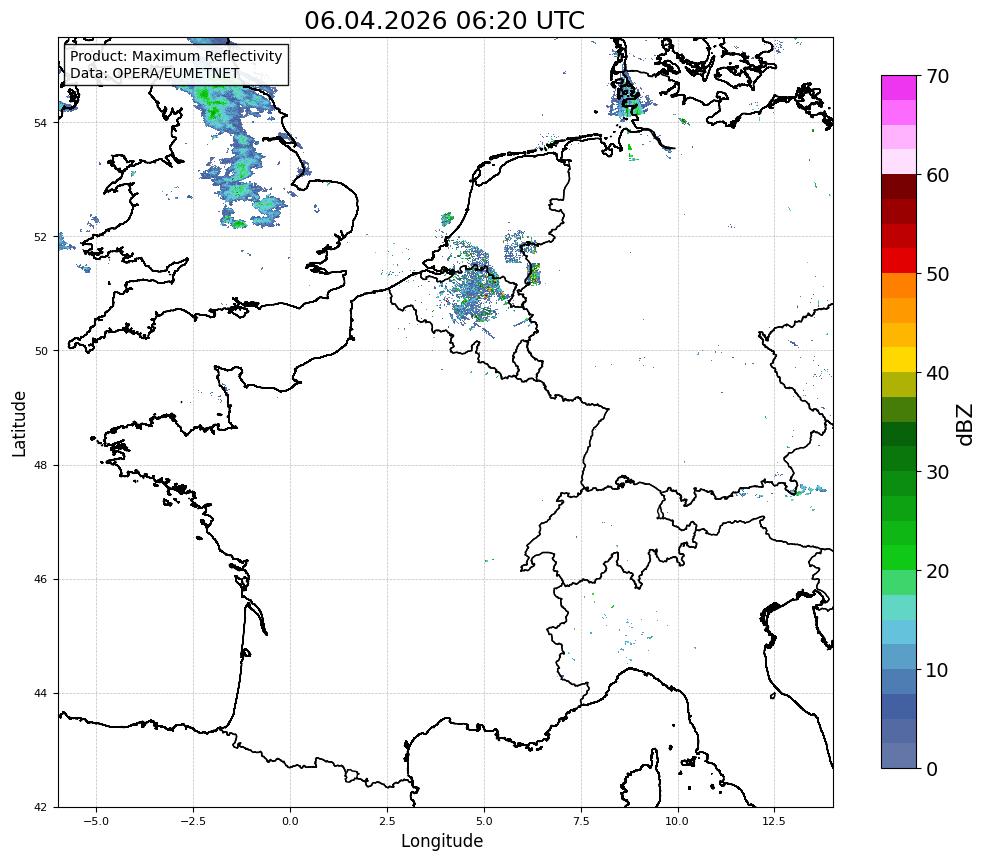Click the colorbar tick label 30

coord(937,472)
